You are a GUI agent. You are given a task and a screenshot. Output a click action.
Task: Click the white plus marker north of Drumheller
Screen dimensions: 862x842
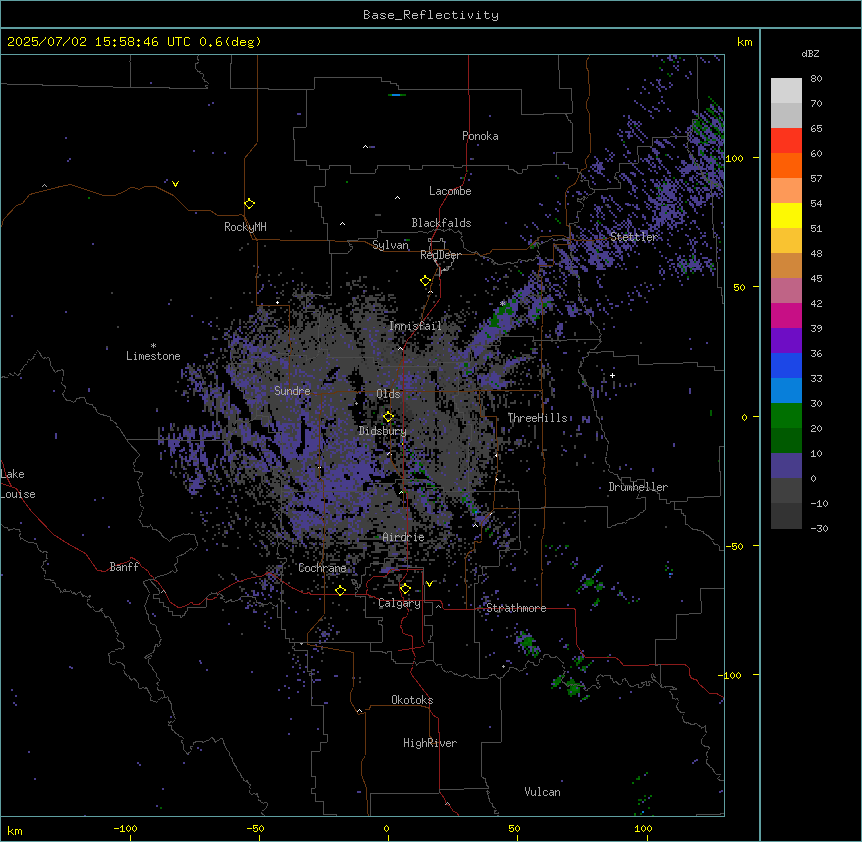coord(612,375)
